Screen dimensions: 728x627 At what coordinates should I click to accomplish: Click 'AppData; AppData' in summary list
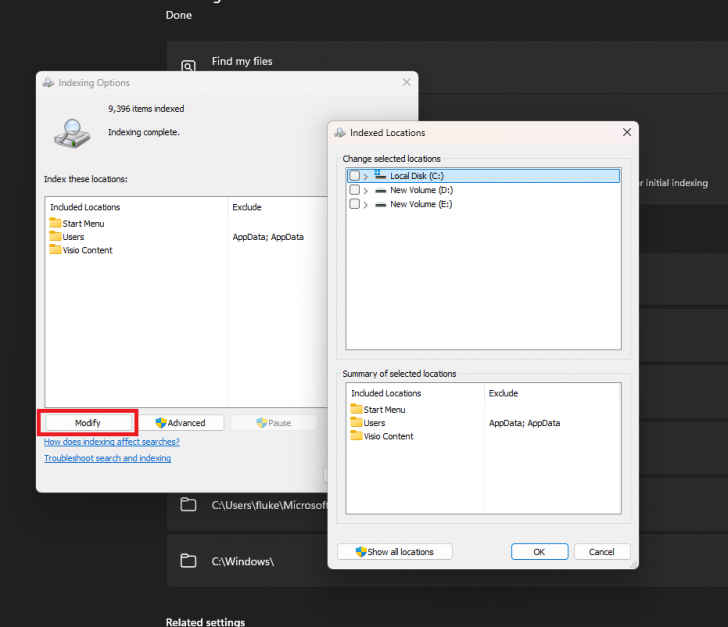click(525, 423)
